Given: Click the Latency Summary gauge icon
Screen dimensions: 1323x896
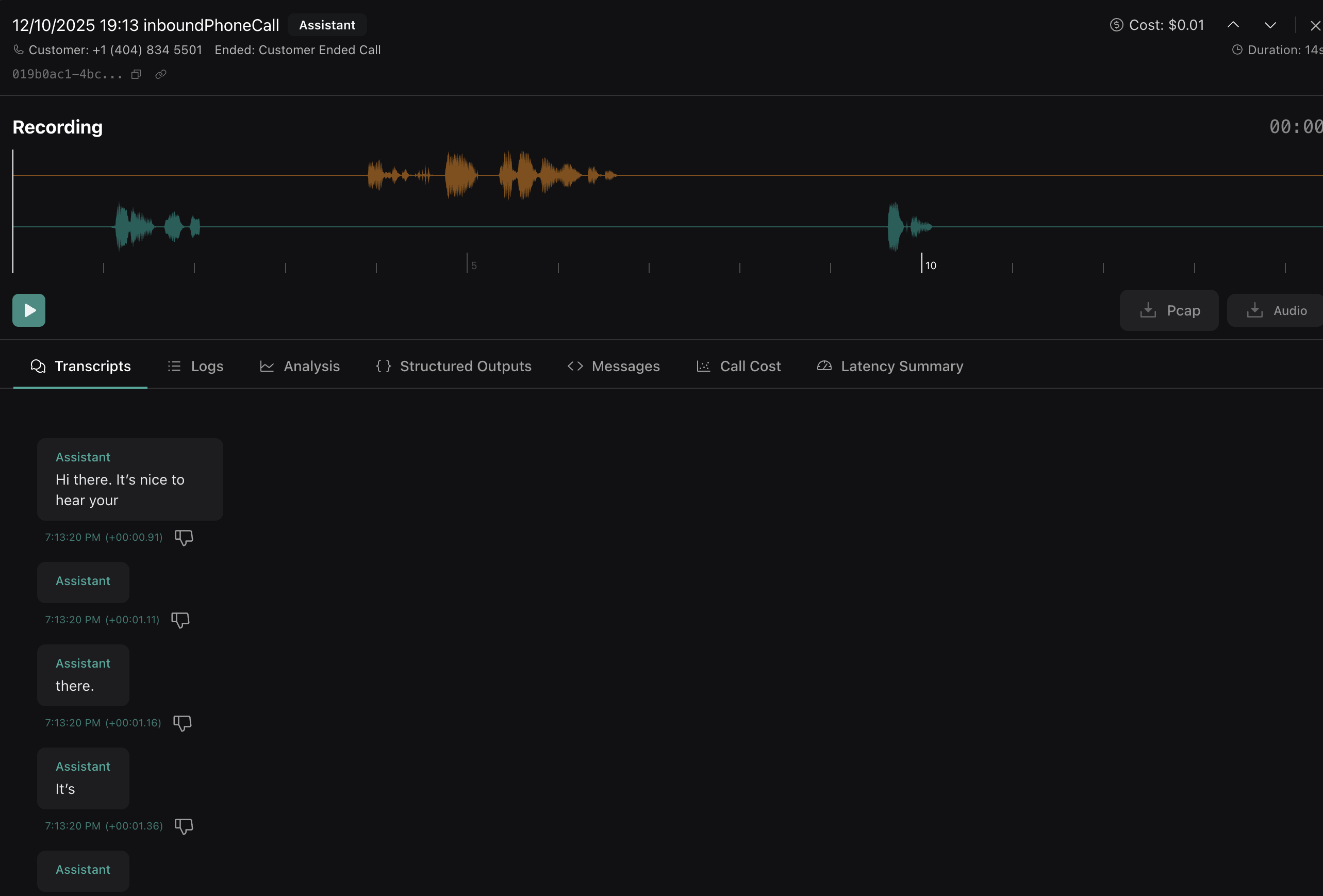Looking at the screenshot, I should click(824, 366).
